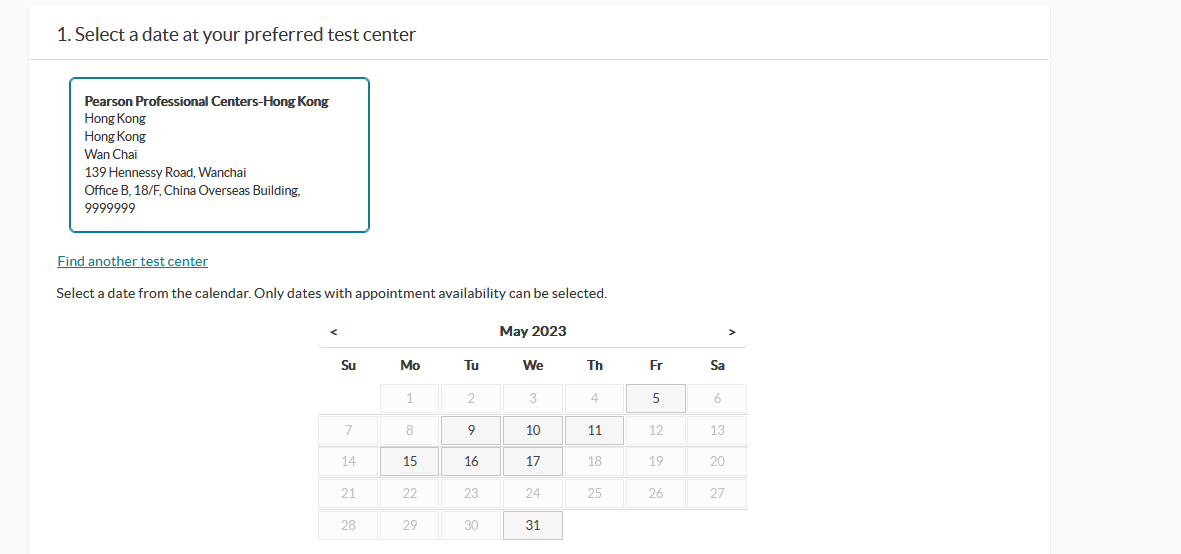The image size is (1181, 554).
Task: Select May 31 as test date
Action: pyautogui.click(x=533, y=525)
